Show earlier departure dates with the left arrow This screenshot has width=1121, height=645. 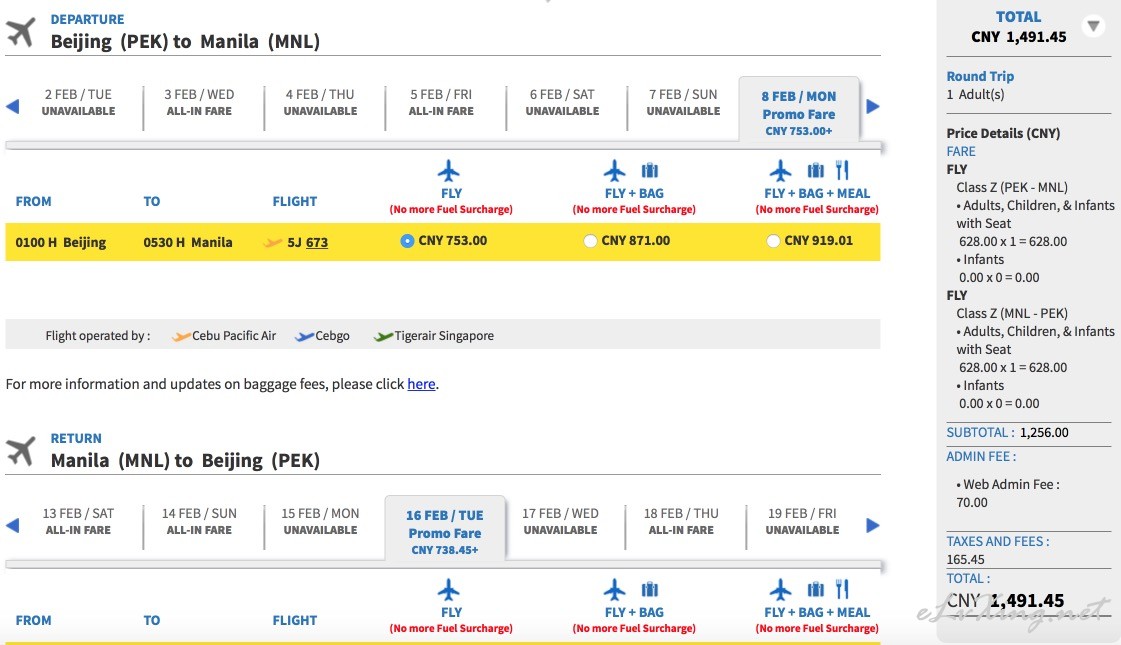pyautogui.click(x=12, y=107)
